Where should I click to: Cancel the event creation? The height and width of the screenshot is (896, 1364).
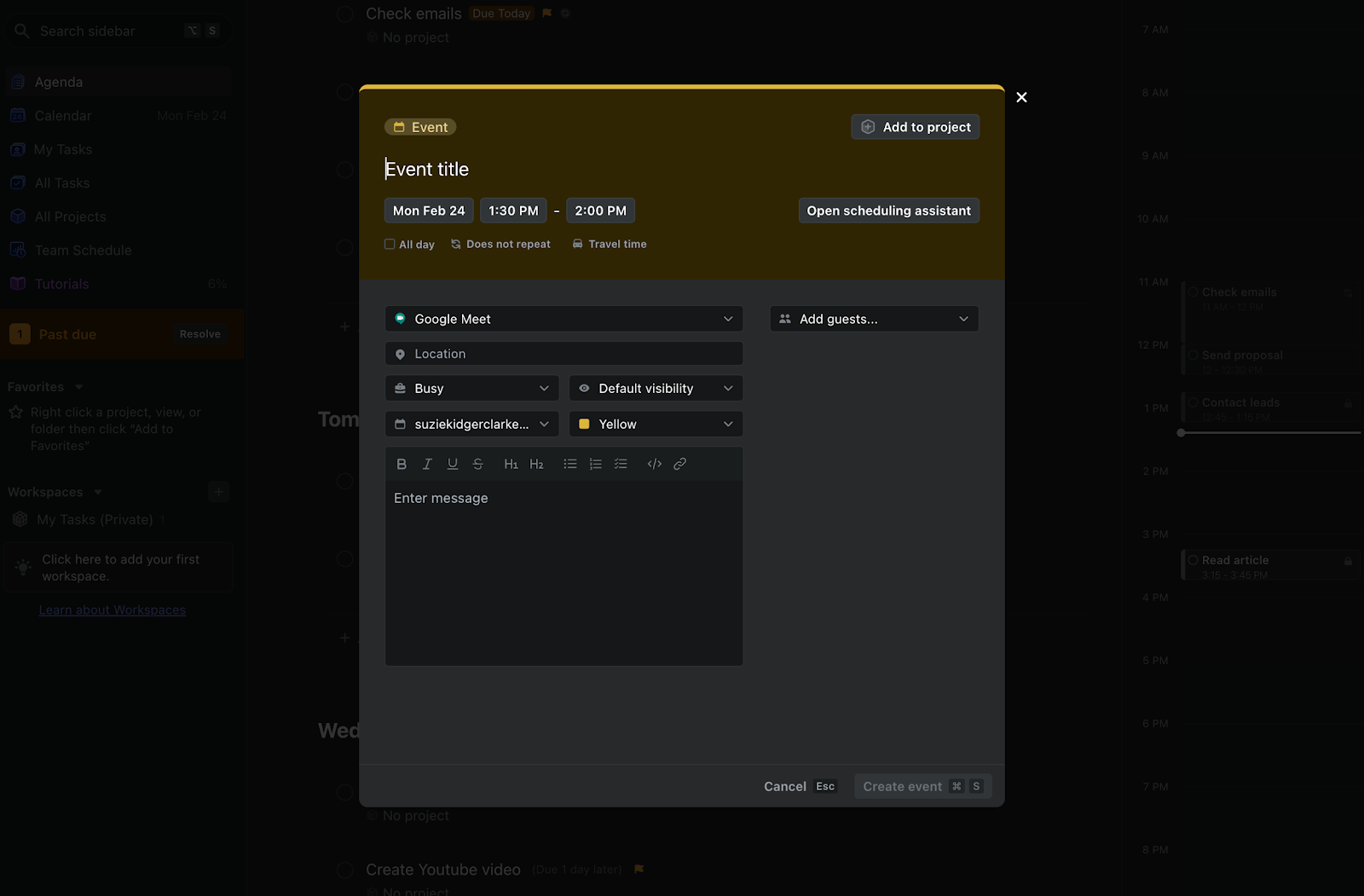point(800,786)
